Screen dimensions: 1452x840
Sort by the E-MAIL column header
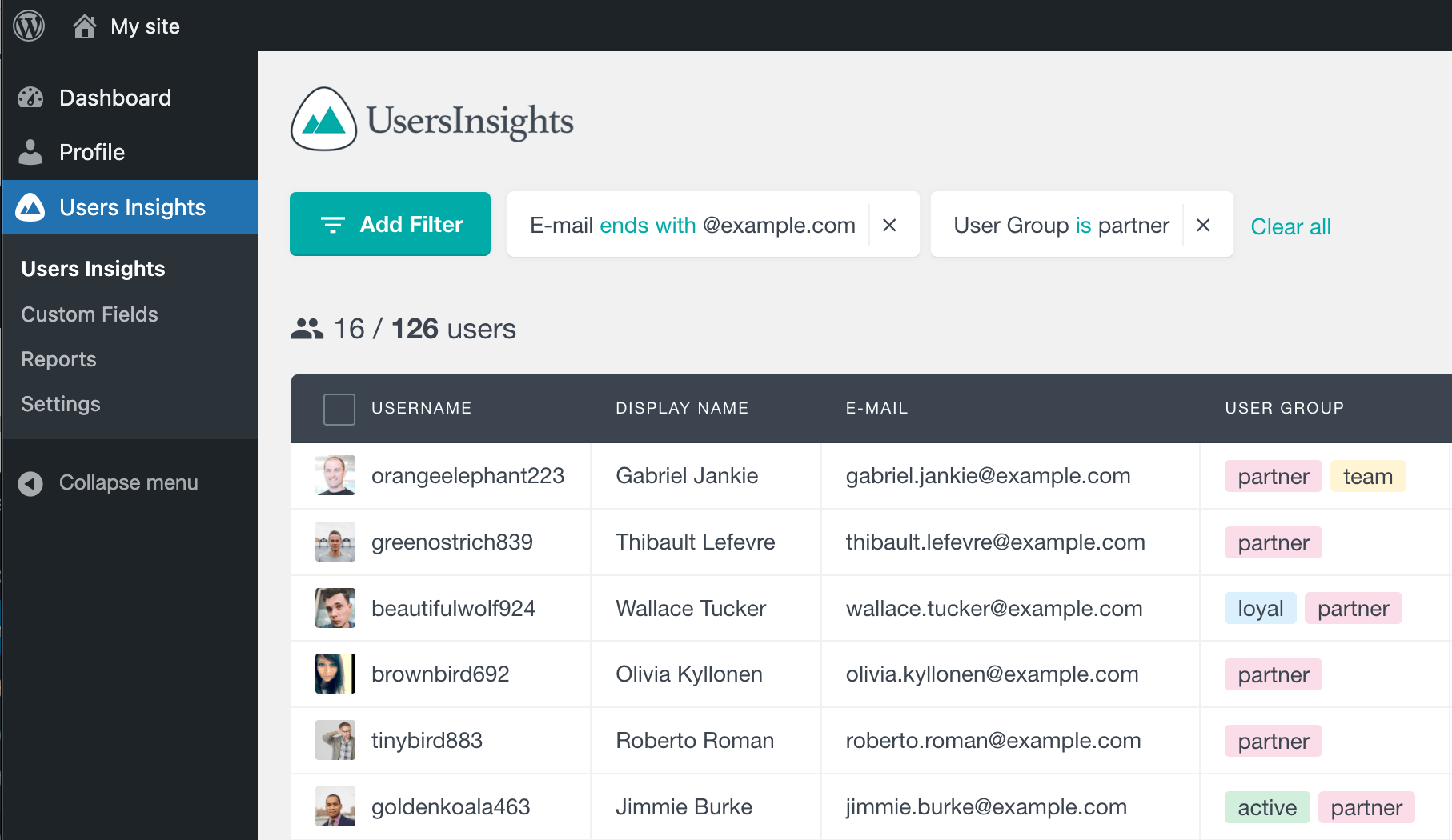click(876, 408)
